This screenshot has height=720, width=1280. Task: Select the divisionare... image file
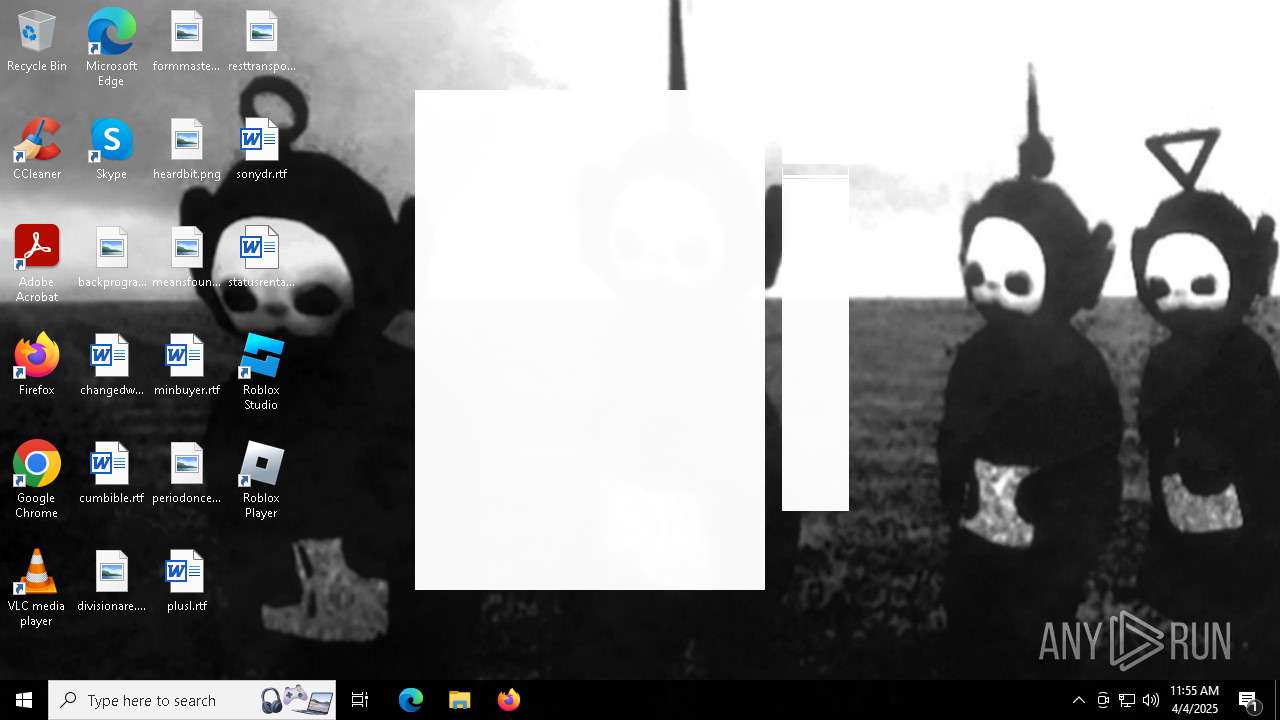[111, 582]
